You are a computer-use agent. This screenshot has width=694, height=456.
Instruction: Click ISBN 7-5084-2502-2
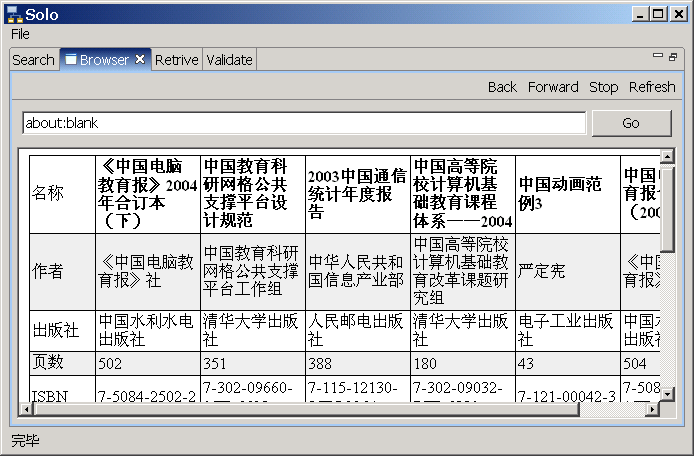pyautogui.click(x=148, y=390)
